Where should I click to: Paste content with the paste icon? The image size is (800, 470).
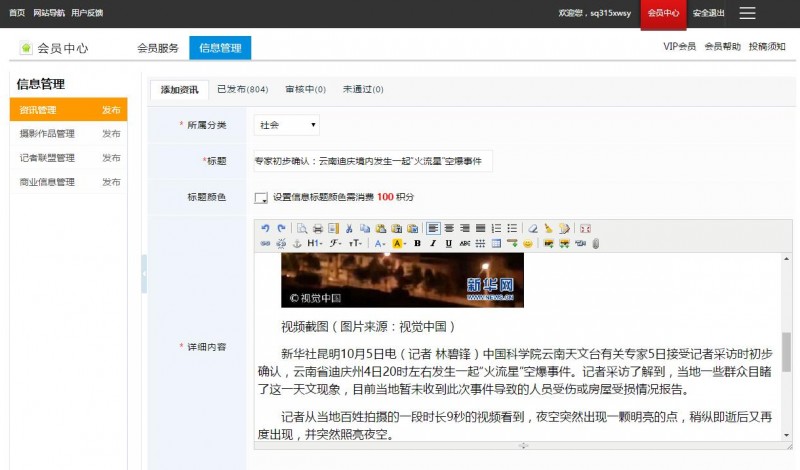click(381, 228)
